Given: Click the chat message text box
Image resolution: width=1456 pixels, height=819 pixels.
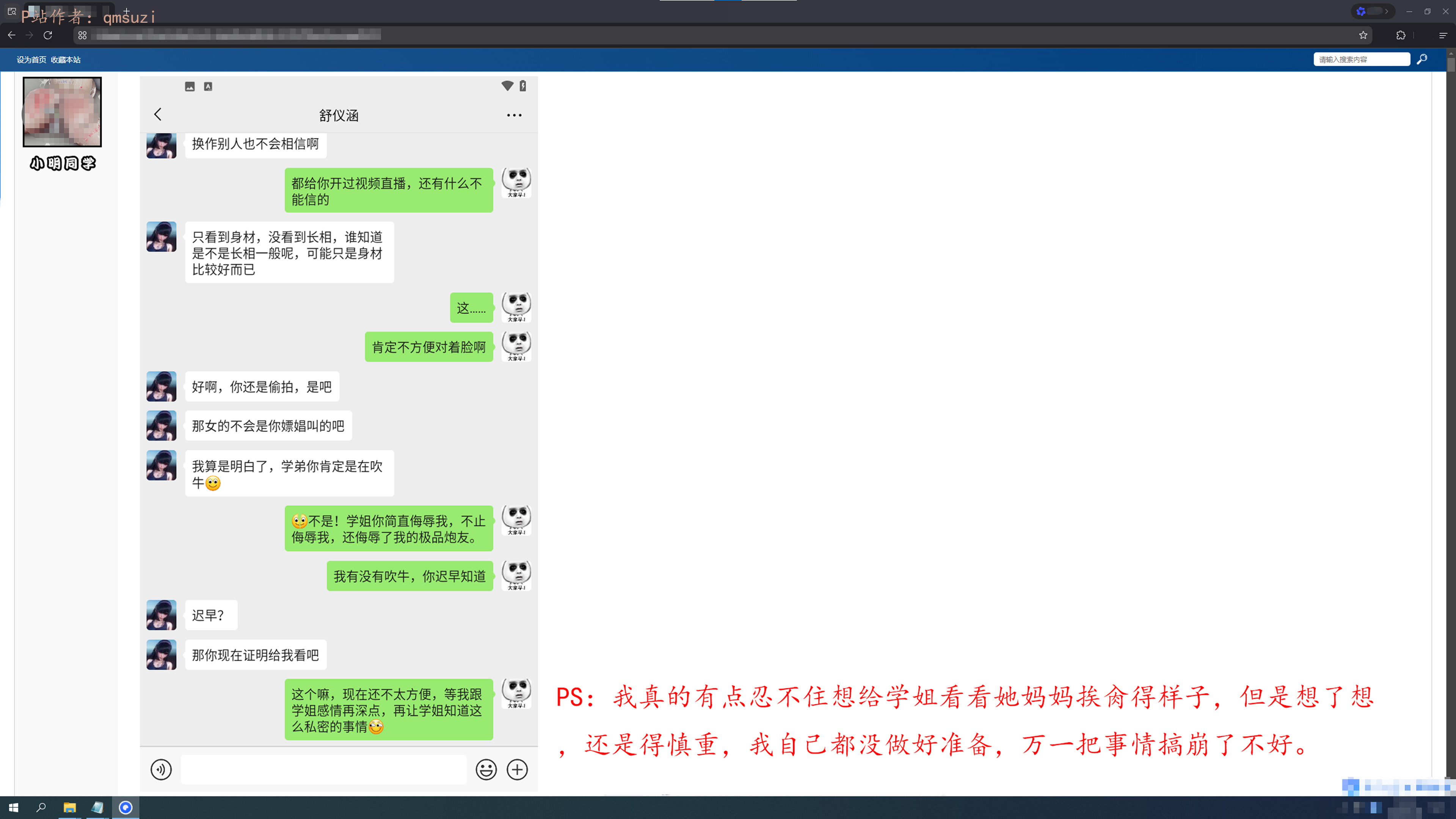Looking at the screenshot, I should (323, 769).
